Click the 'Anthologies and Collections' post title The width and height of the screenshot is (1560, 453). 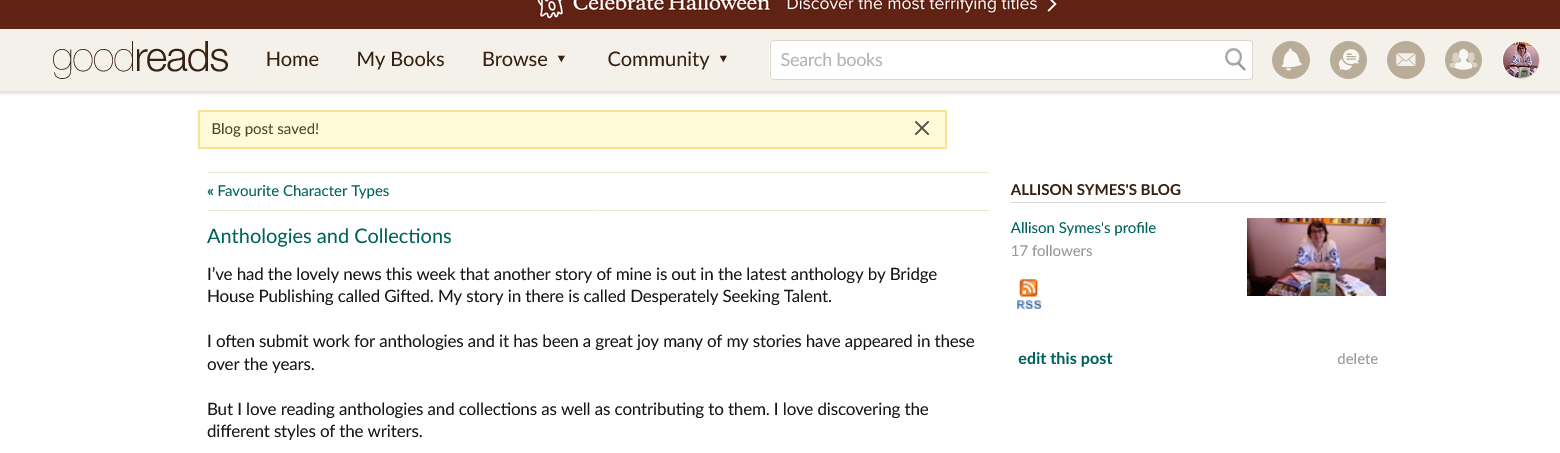click(x=329, y=237)
